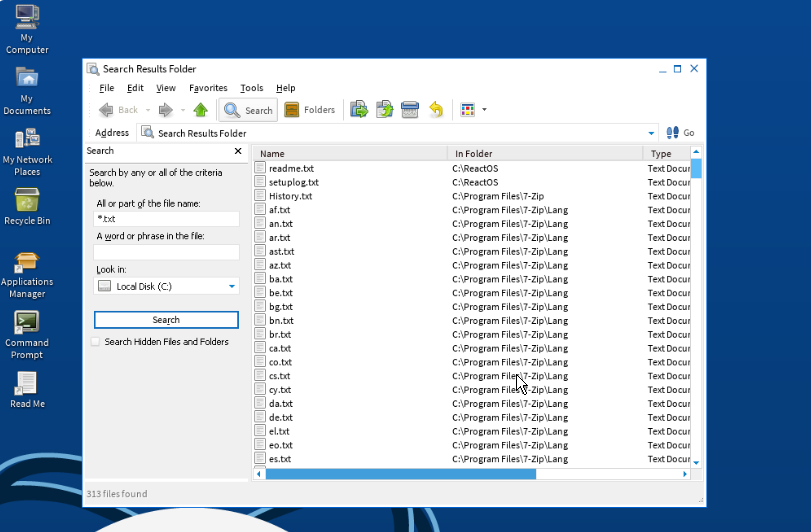The image size is (811, 532).
Task: Click the Forward arrow toolbar button
Action: point(166,110)
